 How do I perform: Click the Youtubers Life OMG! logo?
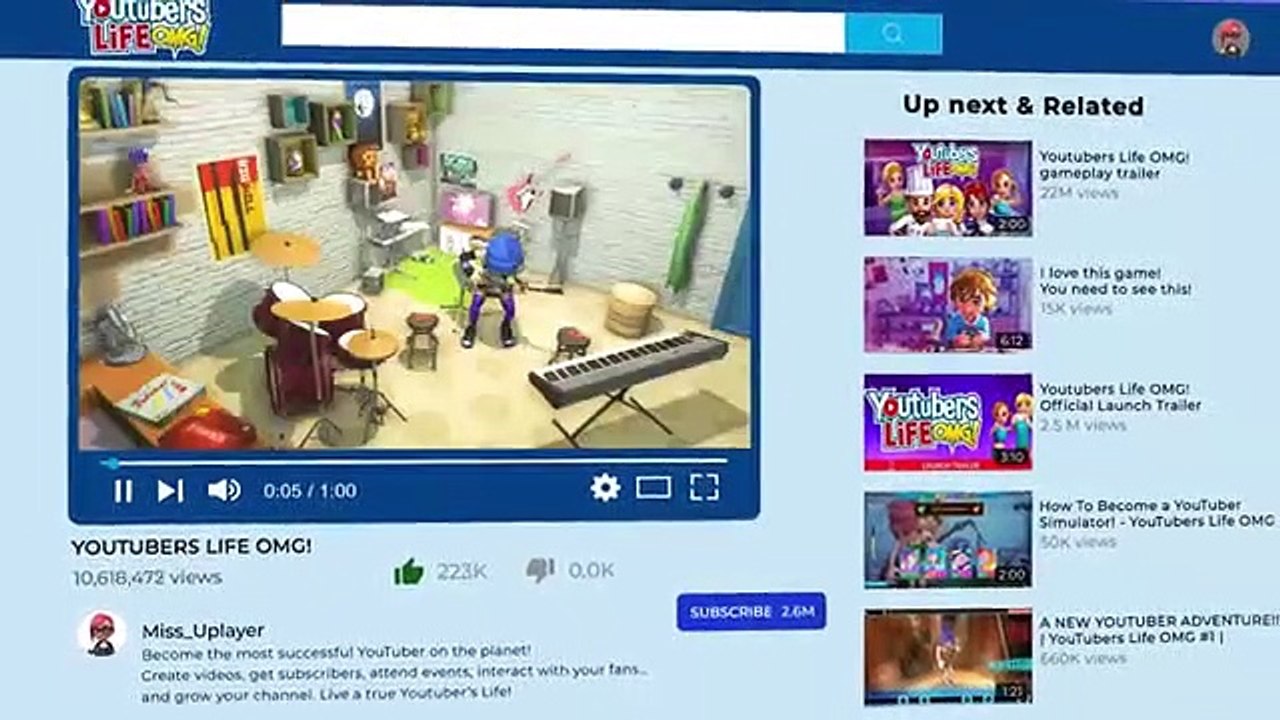click(x=144, y=27)
